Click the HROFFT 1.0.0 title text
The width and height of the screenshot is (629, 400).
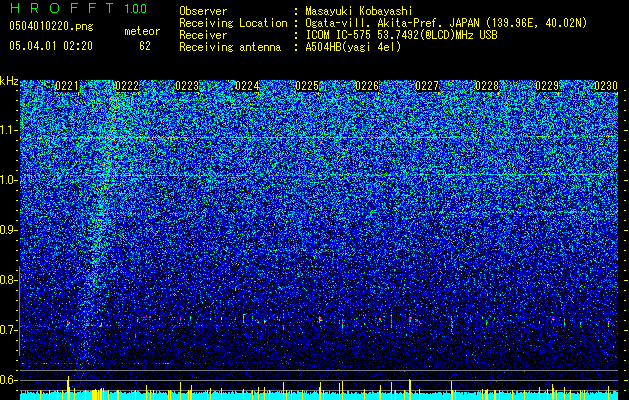point(78,8)
